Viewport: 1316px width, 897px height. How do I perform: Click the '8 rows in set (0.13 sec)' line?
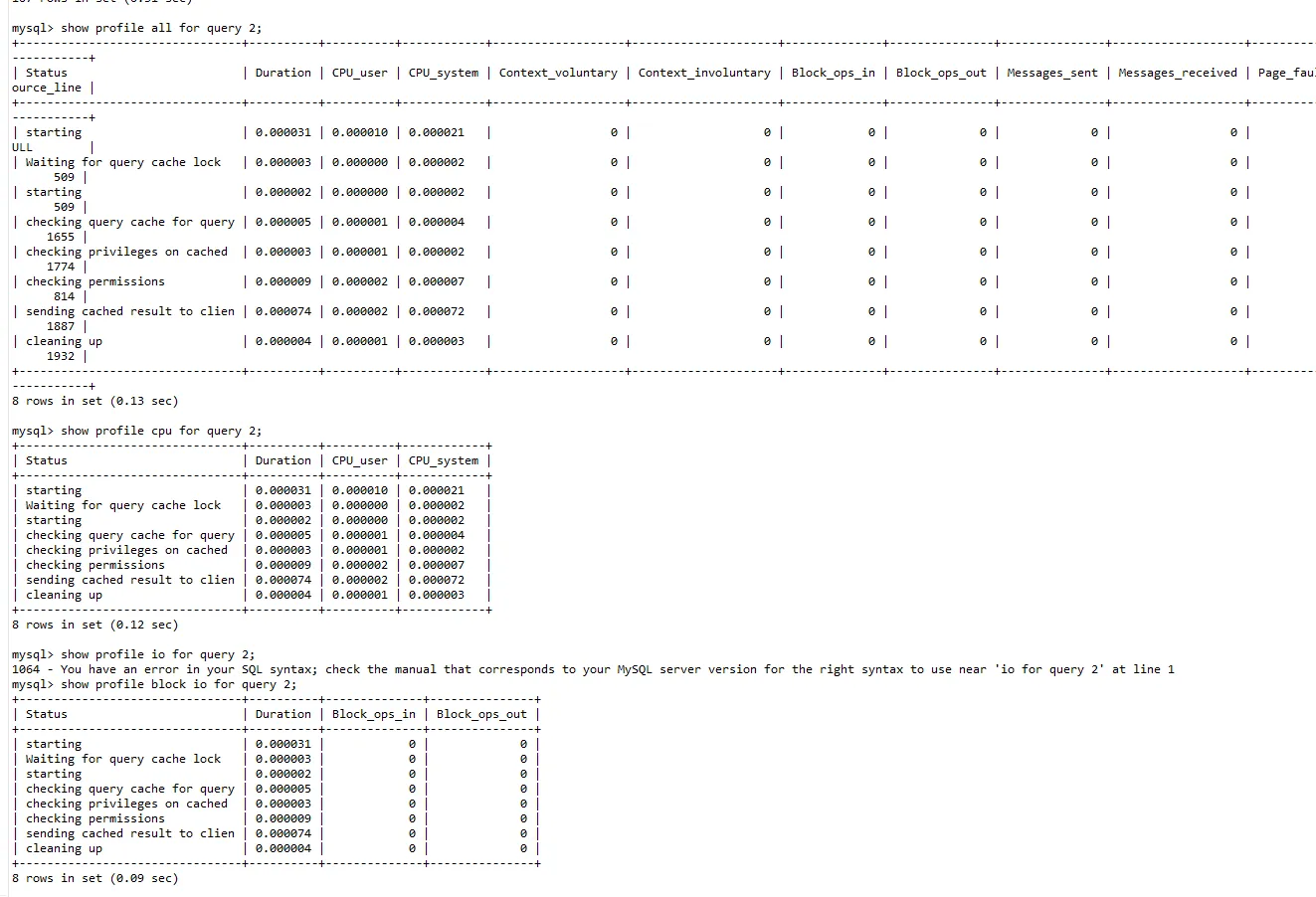[94, 401]
